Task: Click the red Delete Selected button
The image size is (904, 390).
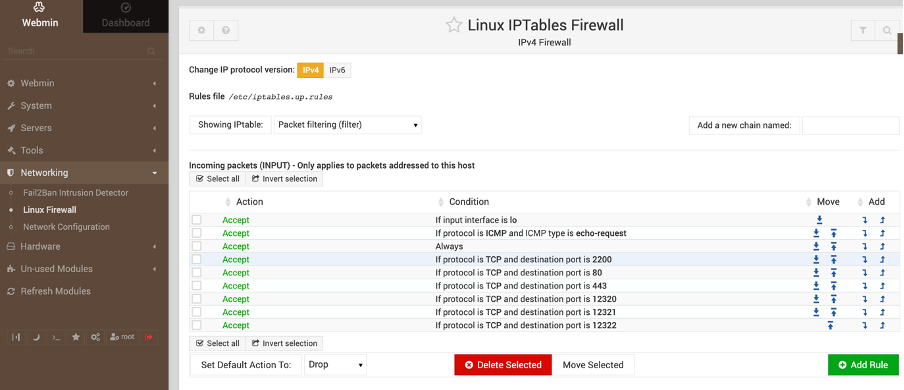Action: 503,365
